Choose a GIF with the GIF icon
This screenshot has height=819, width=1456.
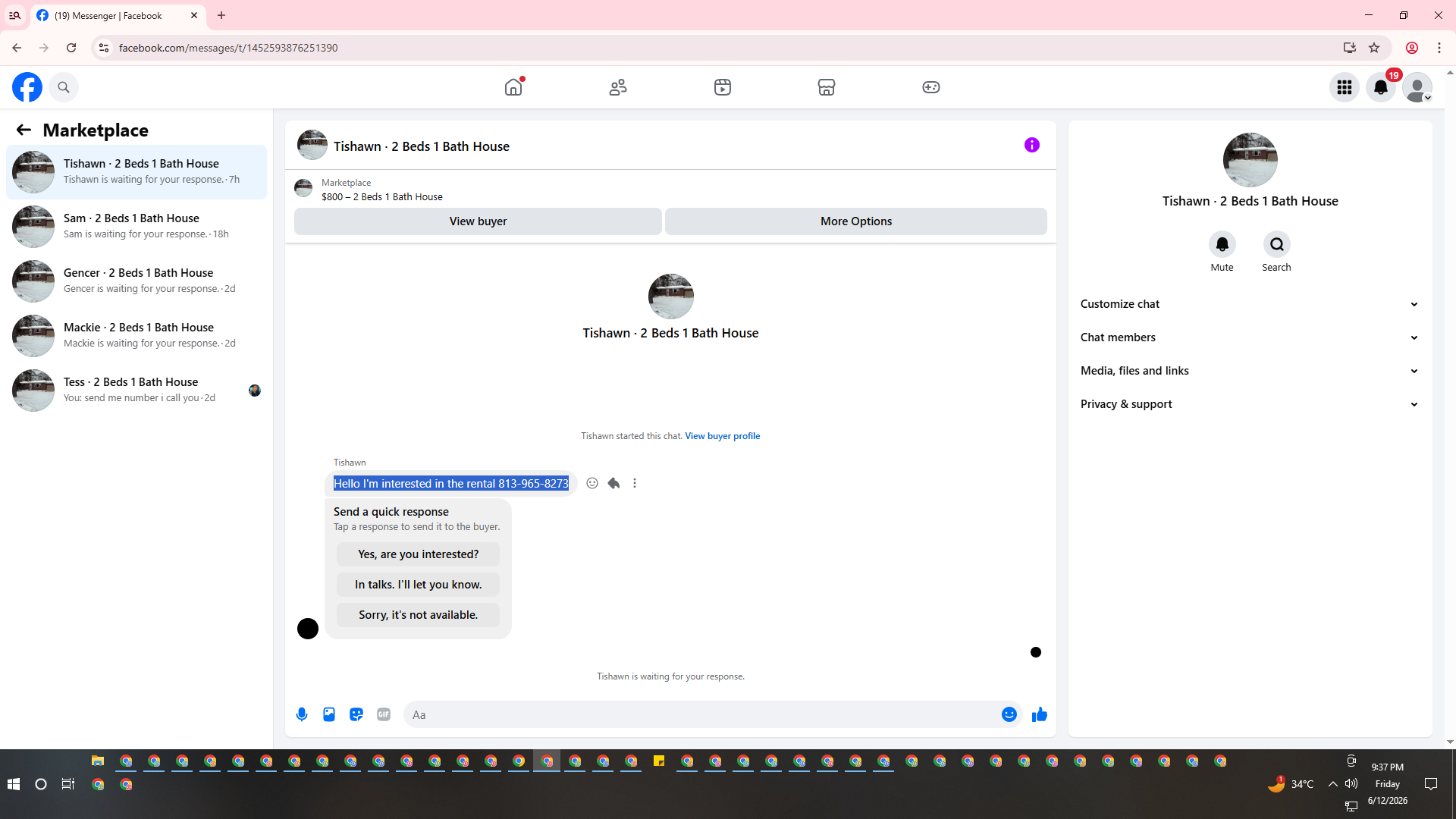point(384,714)
